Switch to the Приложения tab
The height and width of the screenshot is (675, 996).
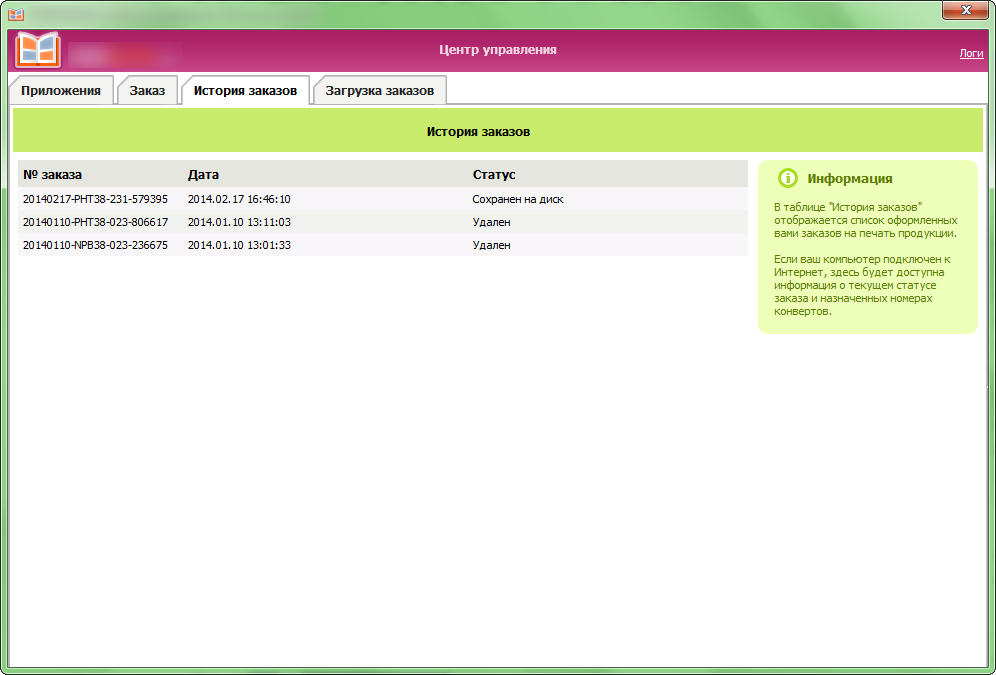pyautogui.click(x=61, y=90)
